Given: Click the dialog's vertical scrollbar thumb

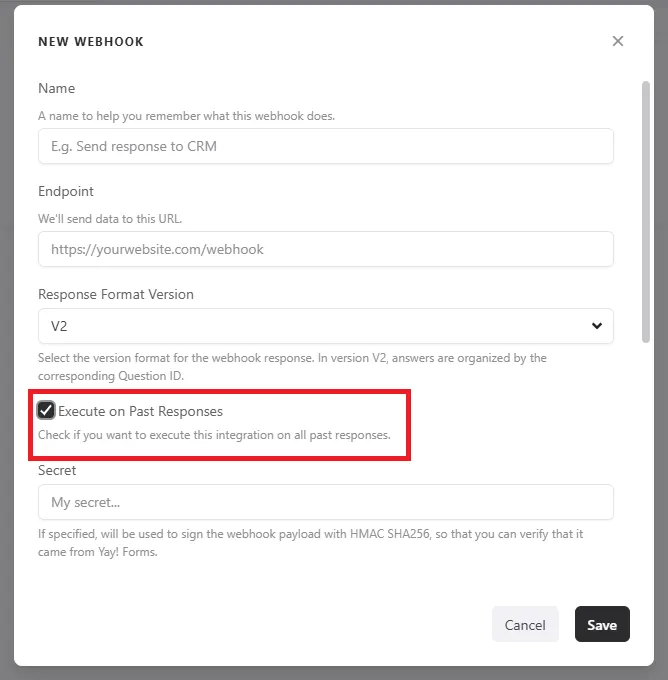Looking at the screenshot, I should click(x=646, y=212).
